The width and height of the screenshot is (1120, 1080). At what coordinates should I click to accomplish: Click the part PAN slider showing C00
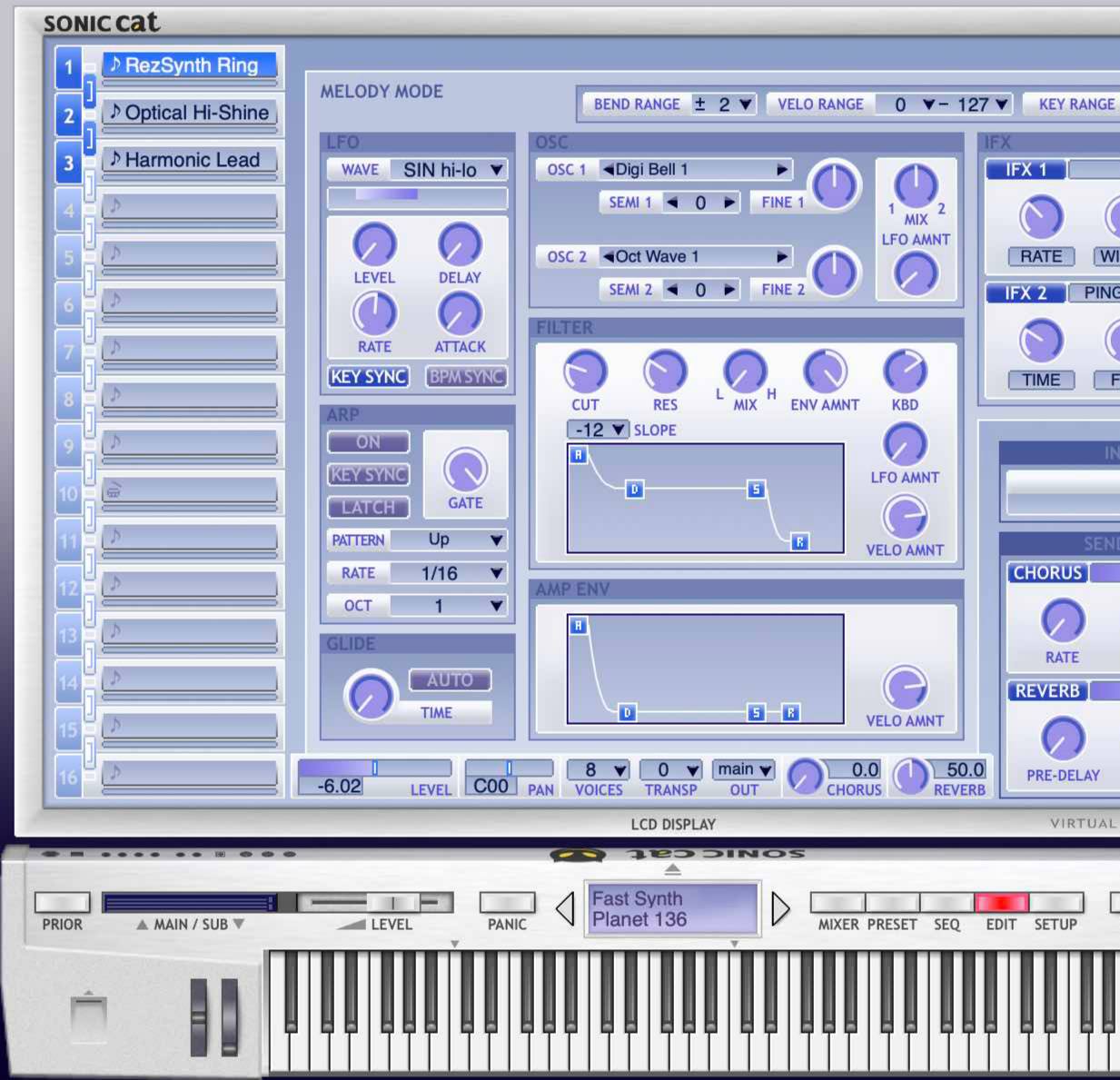coord(509,768)
